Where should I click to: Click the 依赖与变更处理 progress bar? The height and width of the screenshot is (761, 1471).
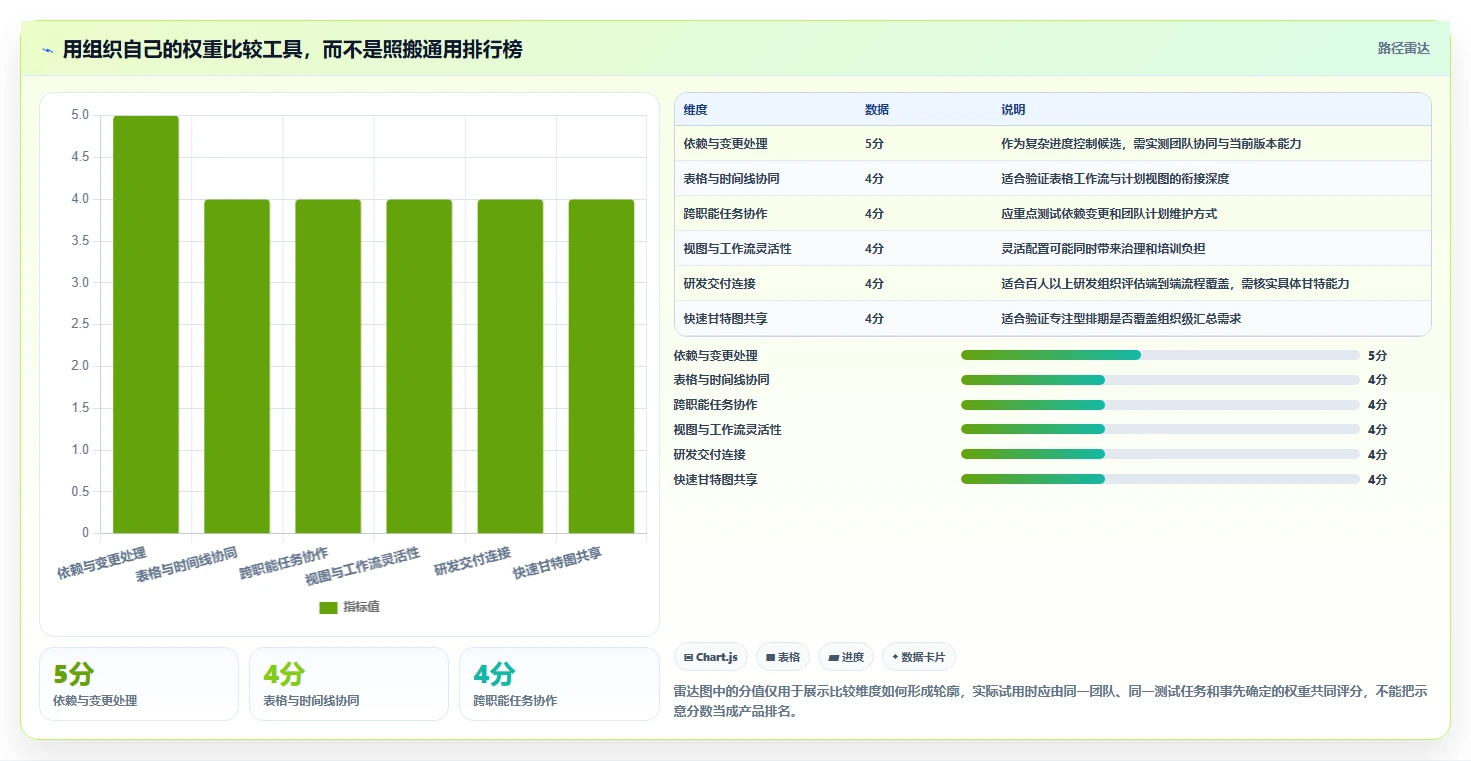click(1160, 355)
